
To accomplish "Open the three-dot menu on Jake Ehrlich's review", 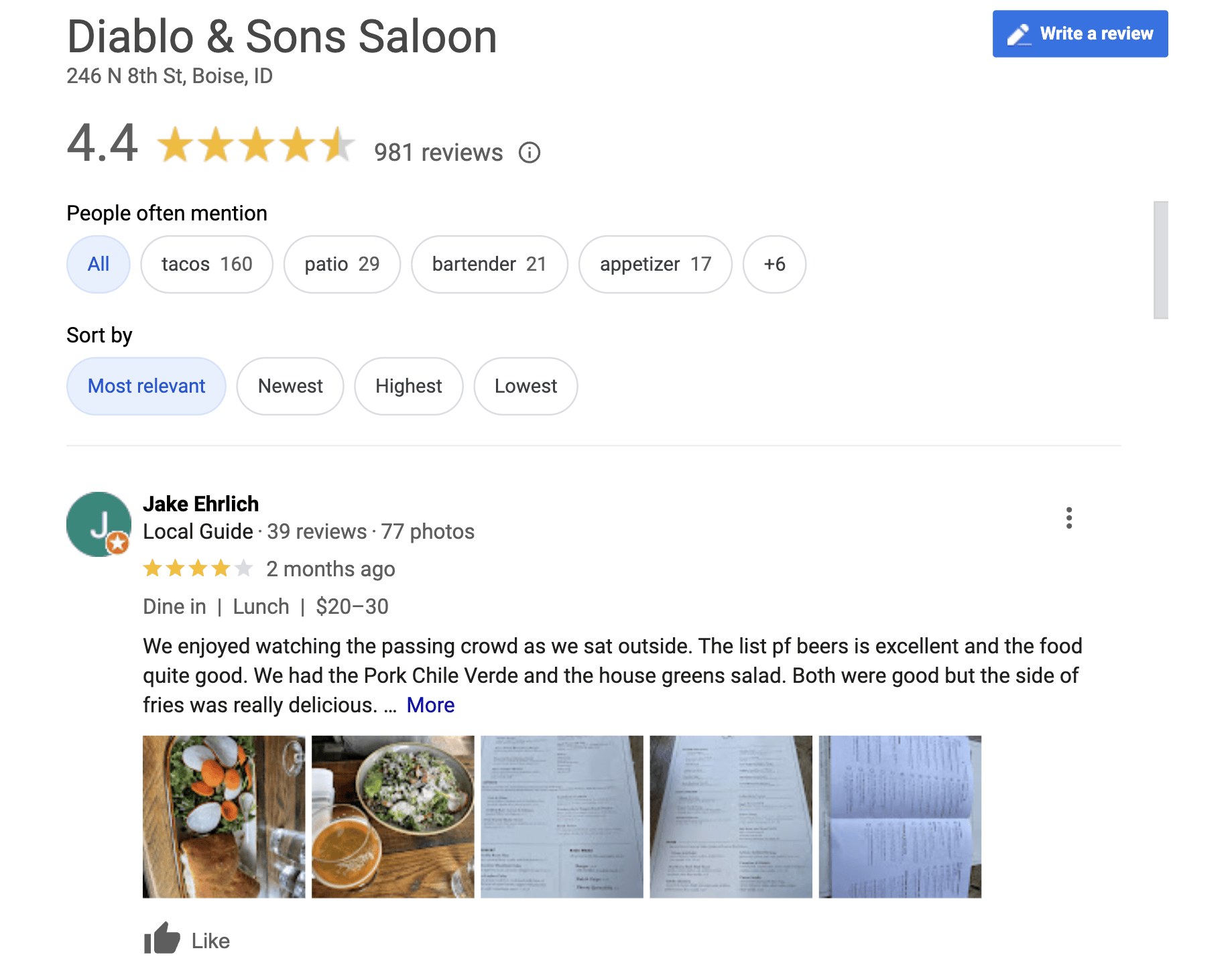I will pyautogui.click(x=1069, y=517).
